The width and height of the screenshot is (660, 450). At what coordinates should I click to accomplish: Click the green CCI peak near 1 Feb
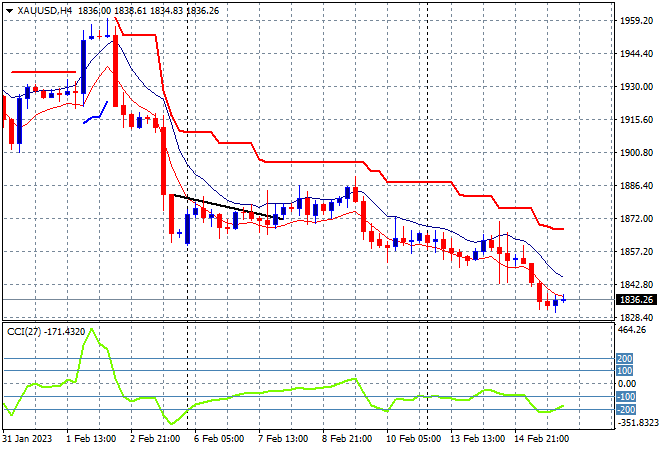(92, 330)
